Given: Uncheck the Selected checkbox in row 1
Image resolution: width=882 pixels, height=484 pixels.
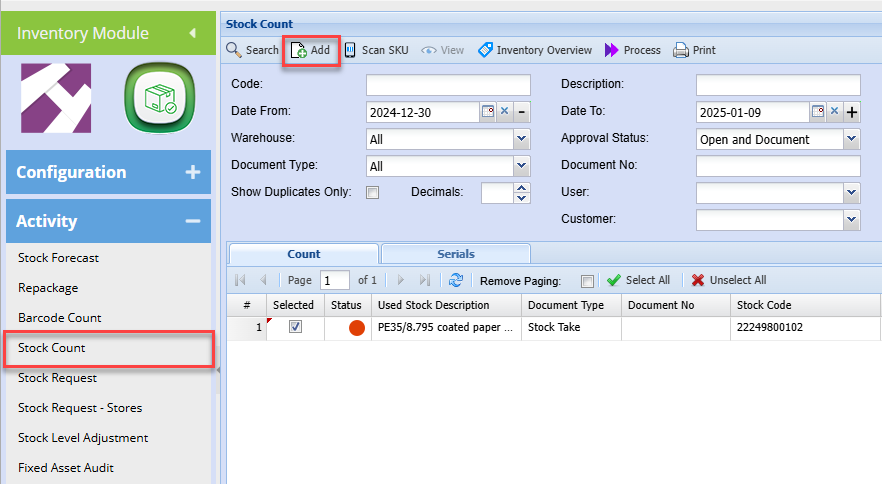Looking at the screenshot, I should (295, 327).
